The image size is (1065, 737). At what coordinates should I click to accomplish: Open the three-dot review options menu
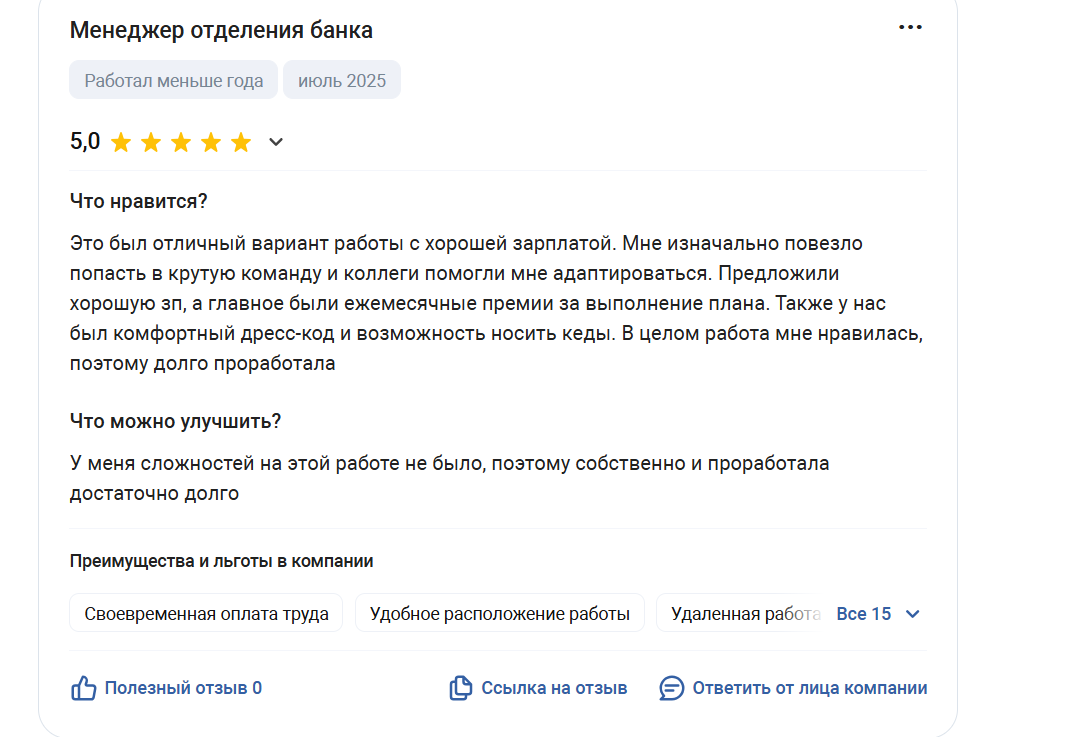click(910, 27)
